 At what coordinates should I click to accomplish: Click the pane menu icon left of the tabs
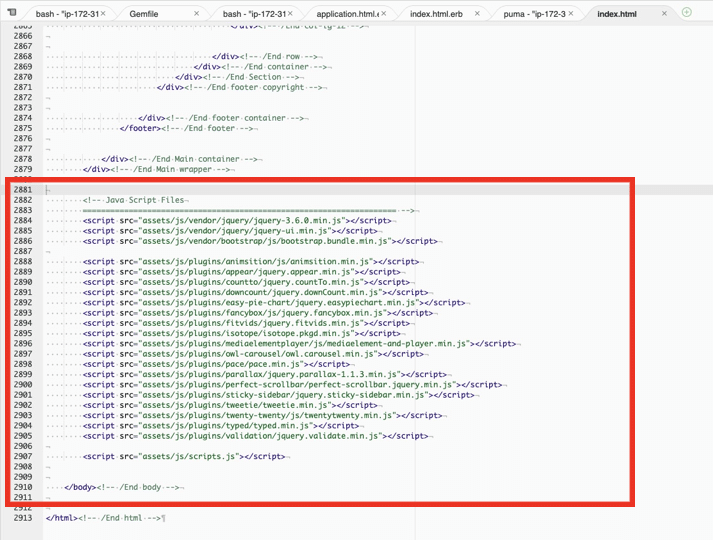point(12,12)
